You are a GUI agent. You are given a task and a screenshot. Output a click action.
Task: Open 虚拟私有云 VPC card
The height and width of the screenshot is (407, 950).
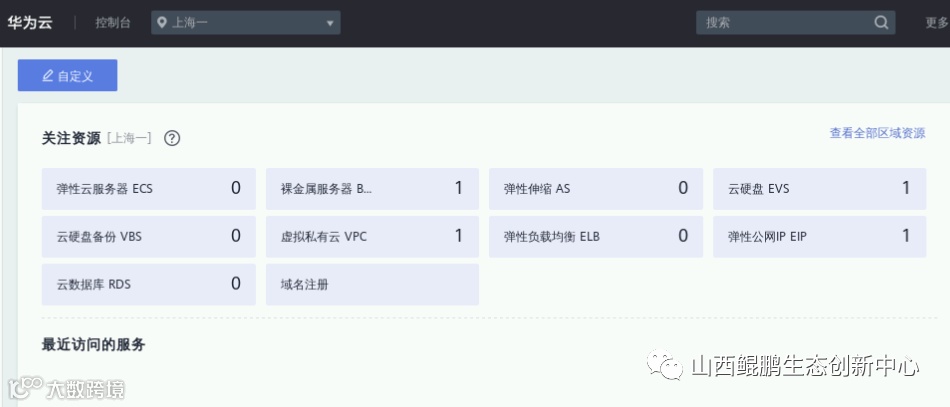click(372, 237)
